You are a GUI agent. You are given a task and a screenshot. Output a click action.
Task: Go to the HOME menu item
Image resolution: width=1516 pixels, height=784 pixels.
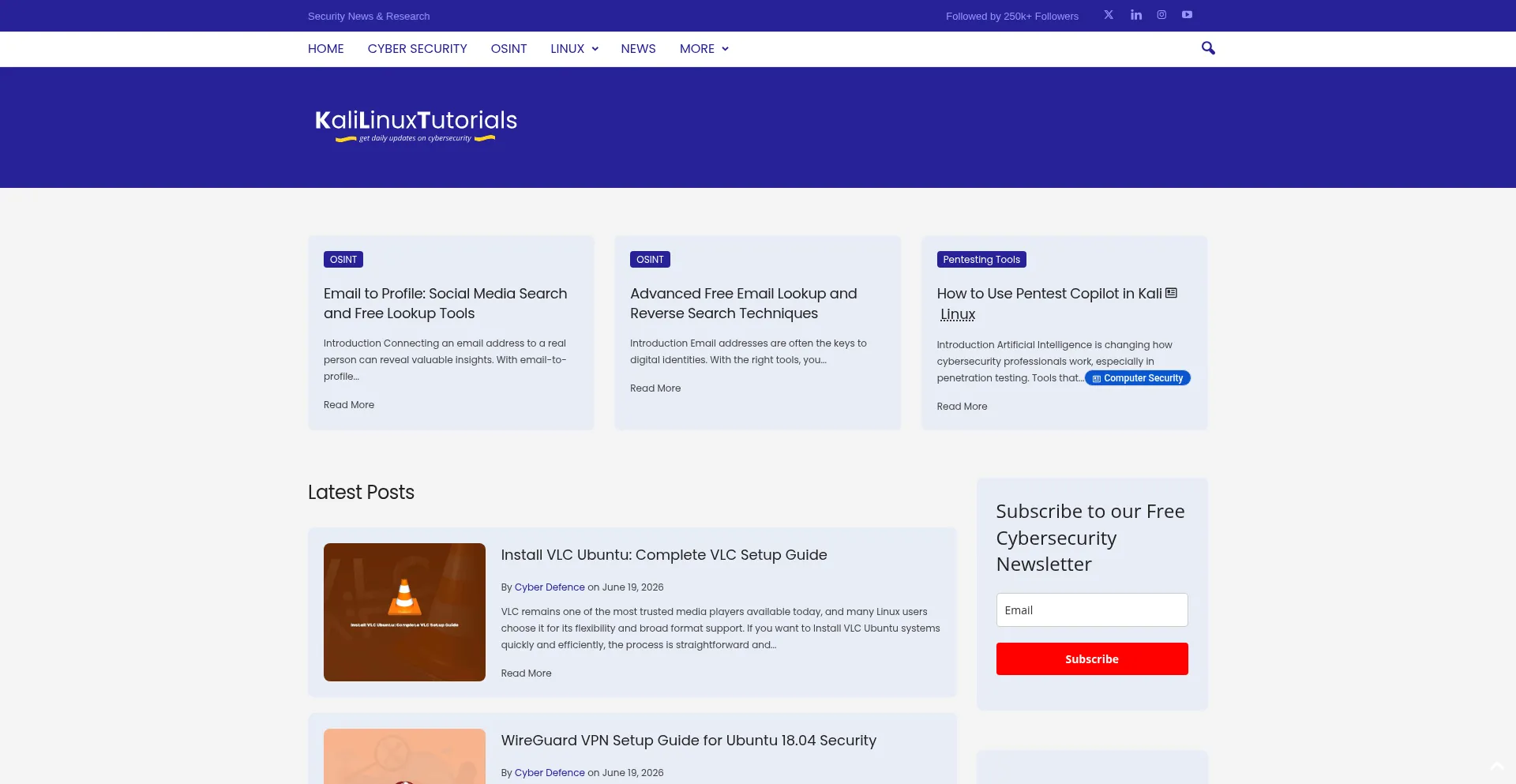326,49
